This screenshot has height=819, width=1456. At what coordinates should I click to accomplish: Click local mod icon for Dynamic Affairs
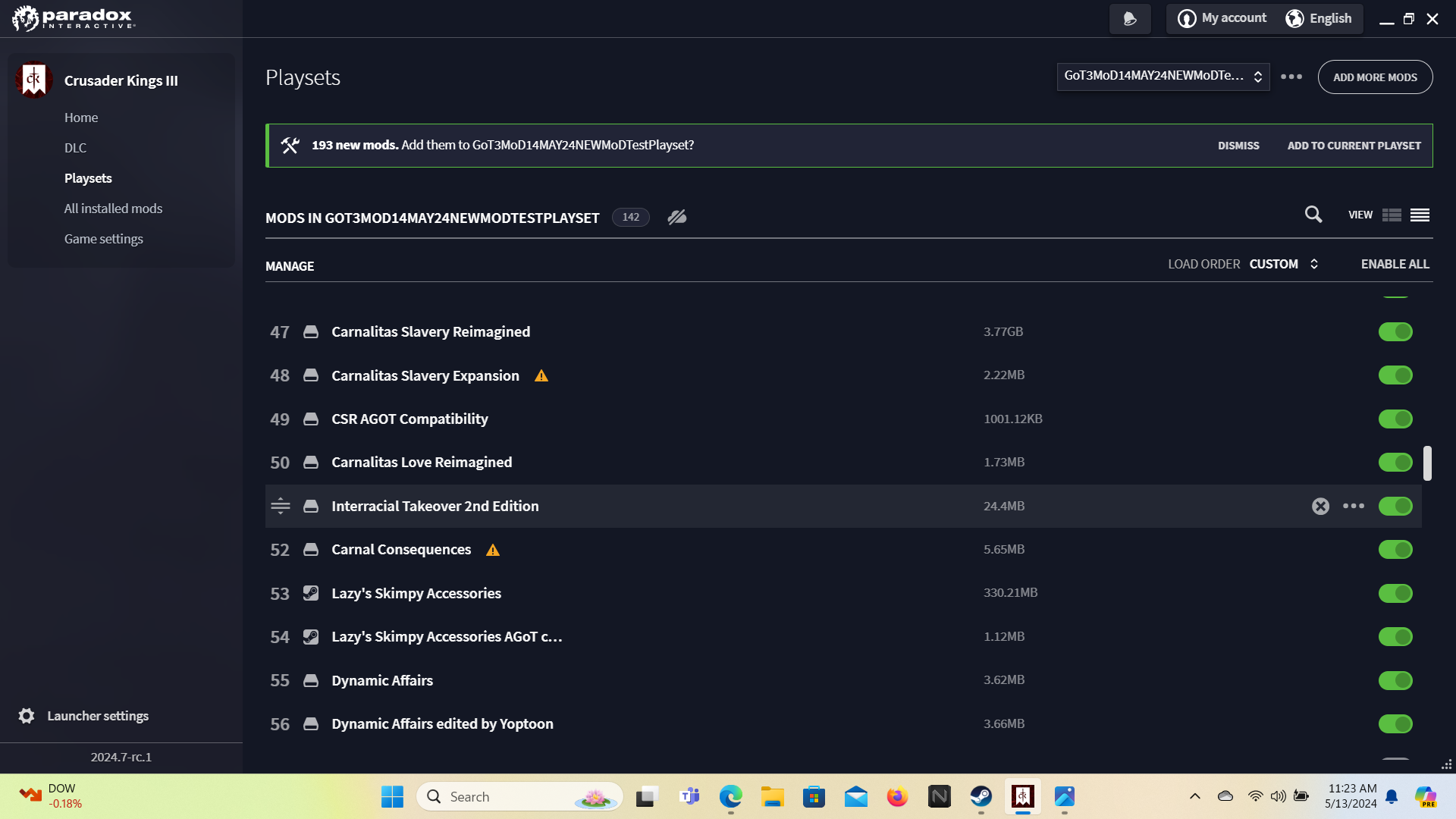point(311,680)
